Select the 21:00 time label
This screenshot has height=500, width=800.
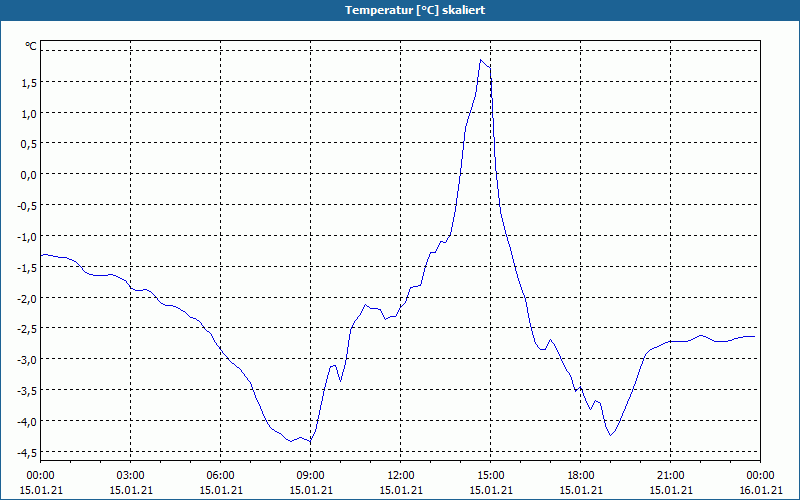click(670, 476)
